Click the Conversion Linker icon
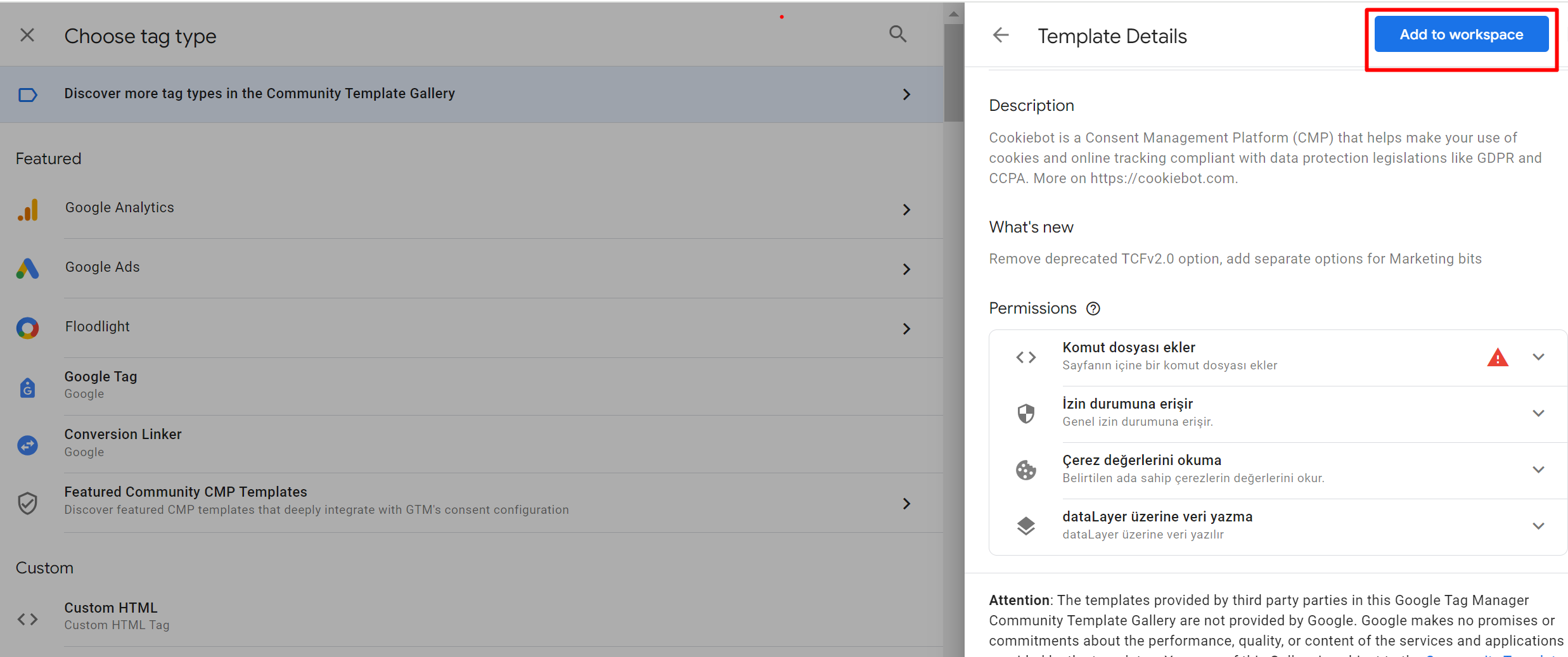Screen dimensions: 1568x657 [28, 445]
